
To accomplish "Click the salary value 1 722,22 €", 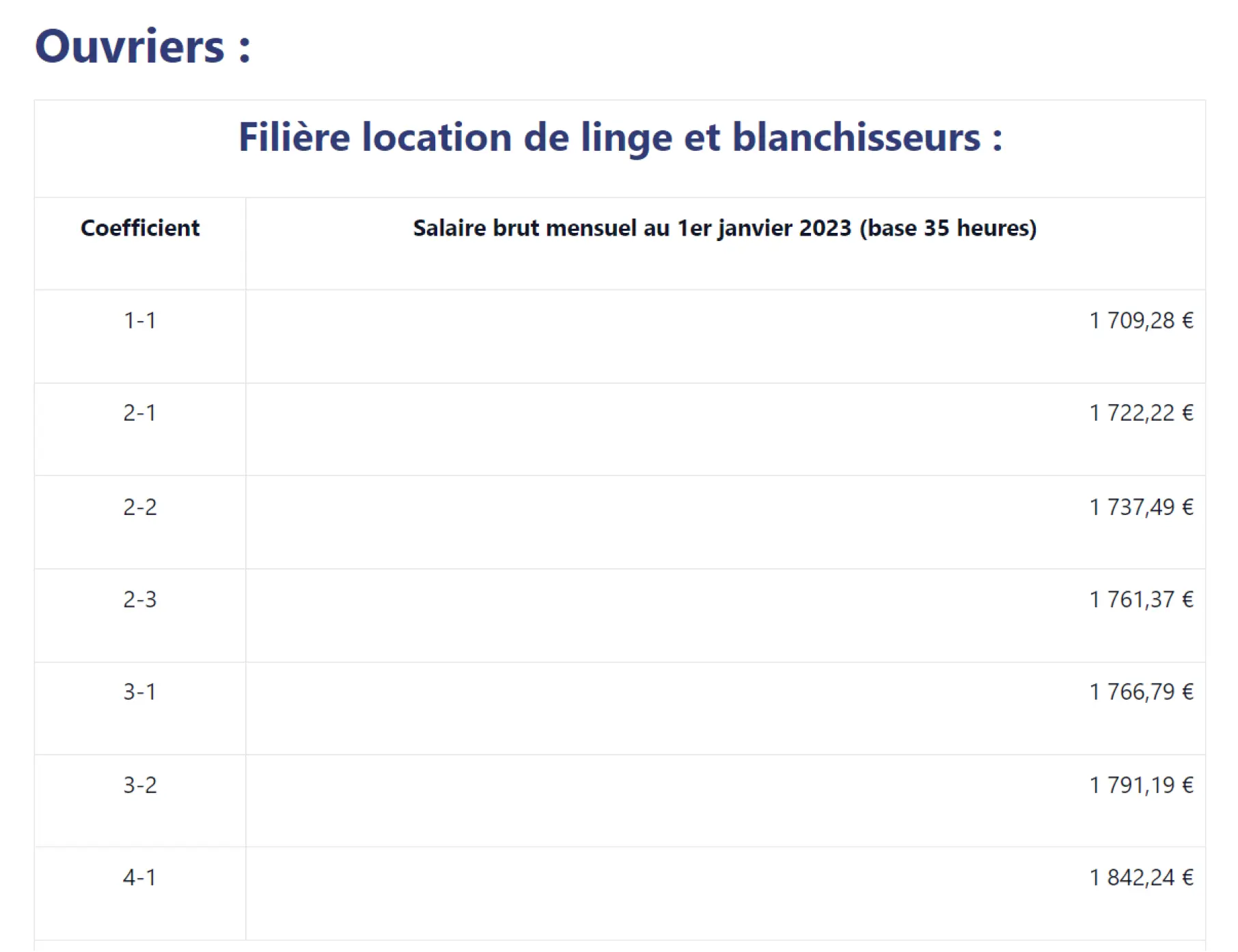I will coord(1141,413).
